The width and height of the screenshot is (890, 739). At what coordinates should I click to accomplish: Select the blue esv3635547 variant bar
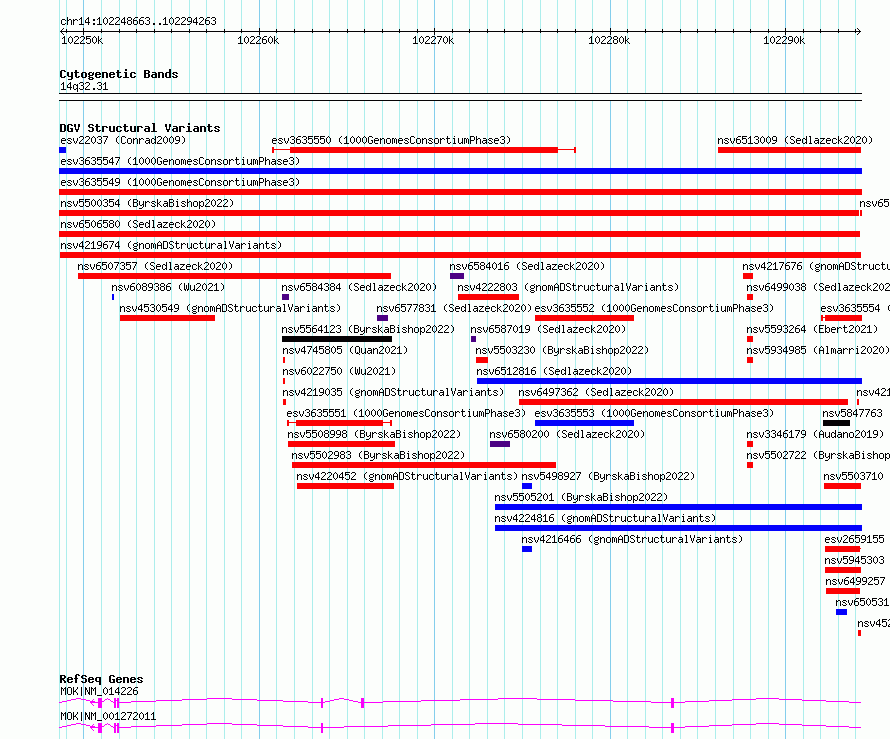[x=460, y=171]
